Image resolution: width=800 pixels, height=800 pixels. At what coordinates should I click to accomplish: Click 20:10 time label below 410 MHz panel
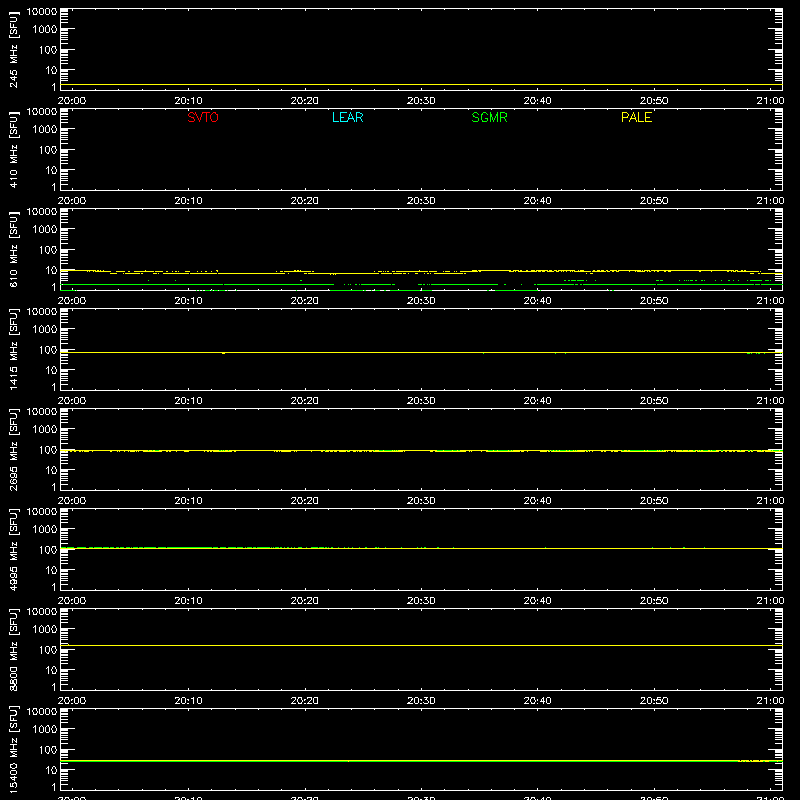pos(188,201)
